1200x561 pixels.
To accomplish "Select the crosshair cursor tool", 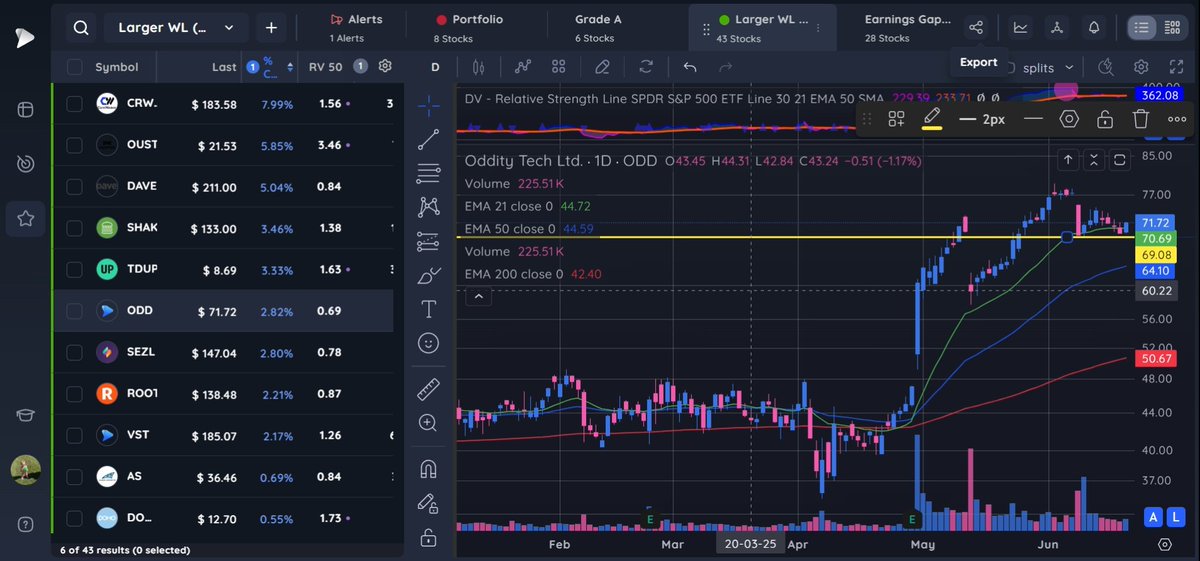I will pyautogui.click(x=429, y=104).
